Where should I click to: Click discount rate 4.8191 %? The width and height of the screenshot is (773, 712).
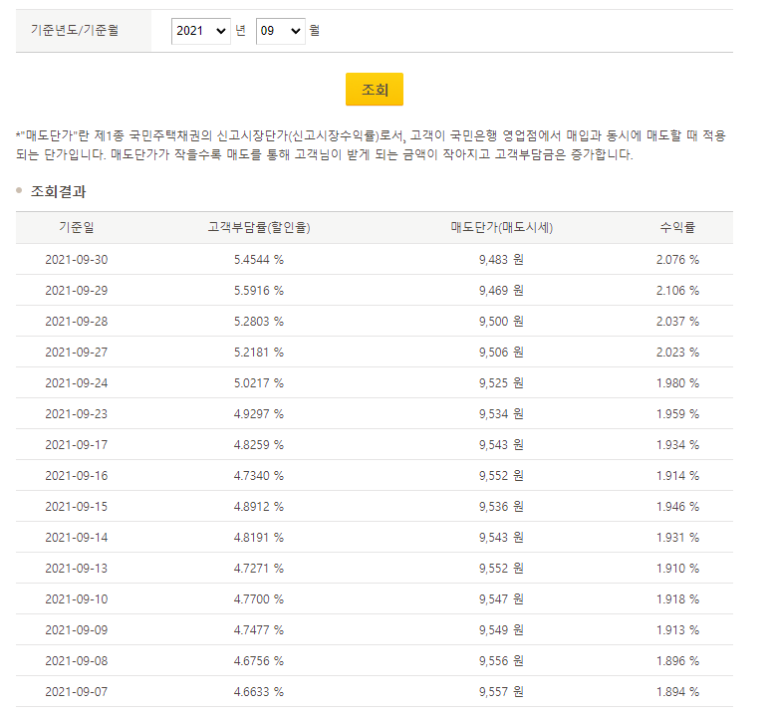click(x=259, y=537)
